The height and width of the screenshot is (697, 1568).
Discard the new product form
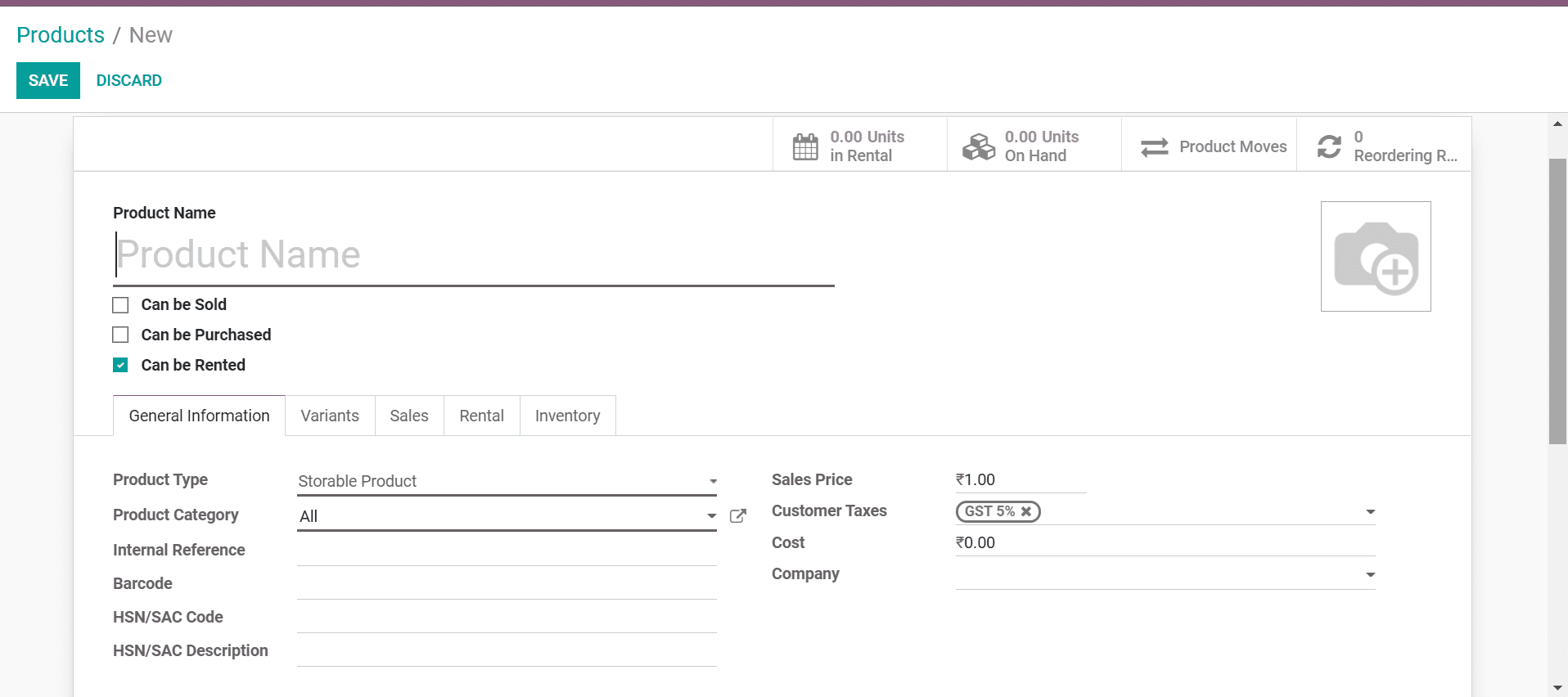129,80
